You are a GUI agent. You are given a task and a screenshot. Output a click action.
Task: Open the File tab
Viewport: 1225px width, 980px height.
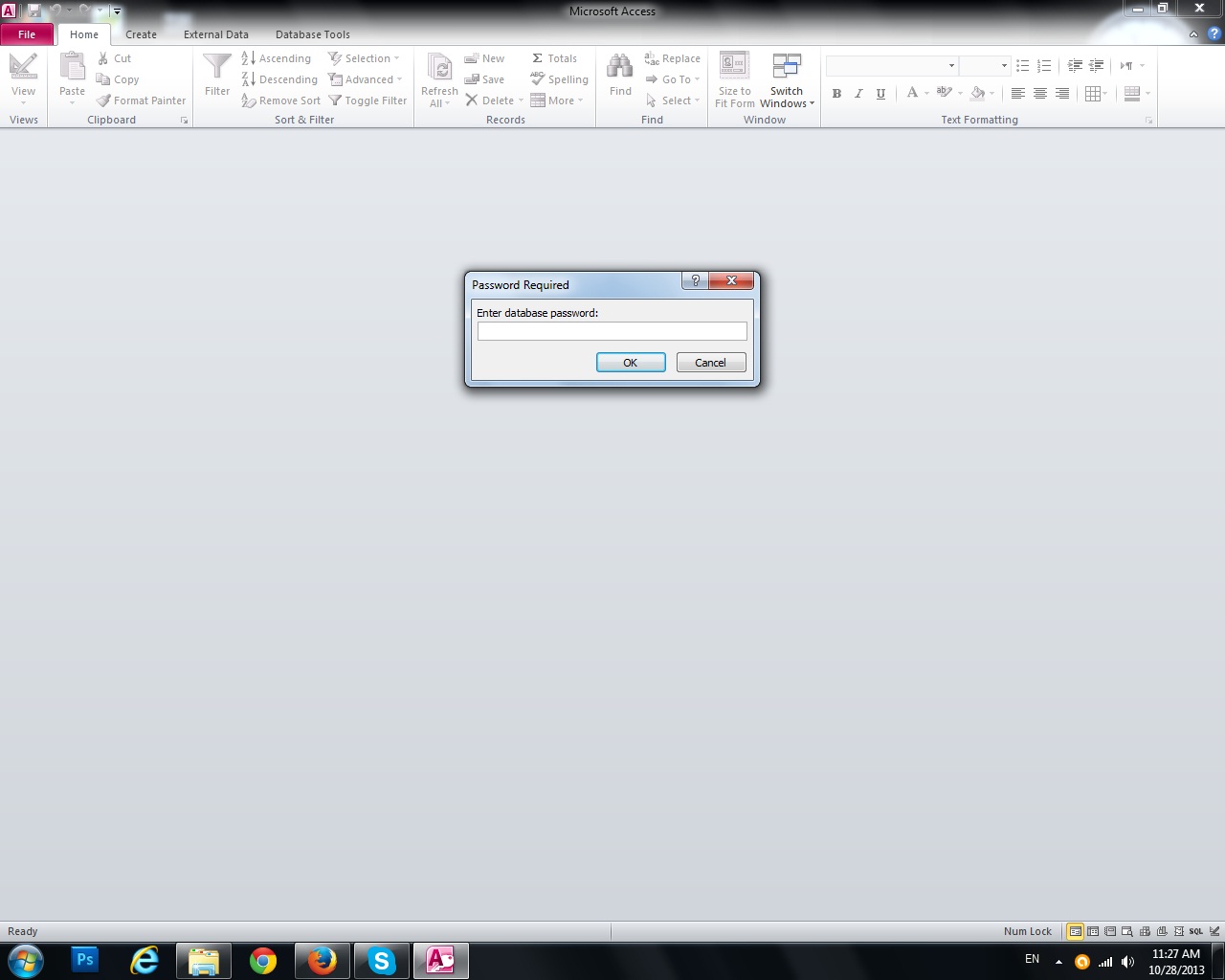click(27, 34)
